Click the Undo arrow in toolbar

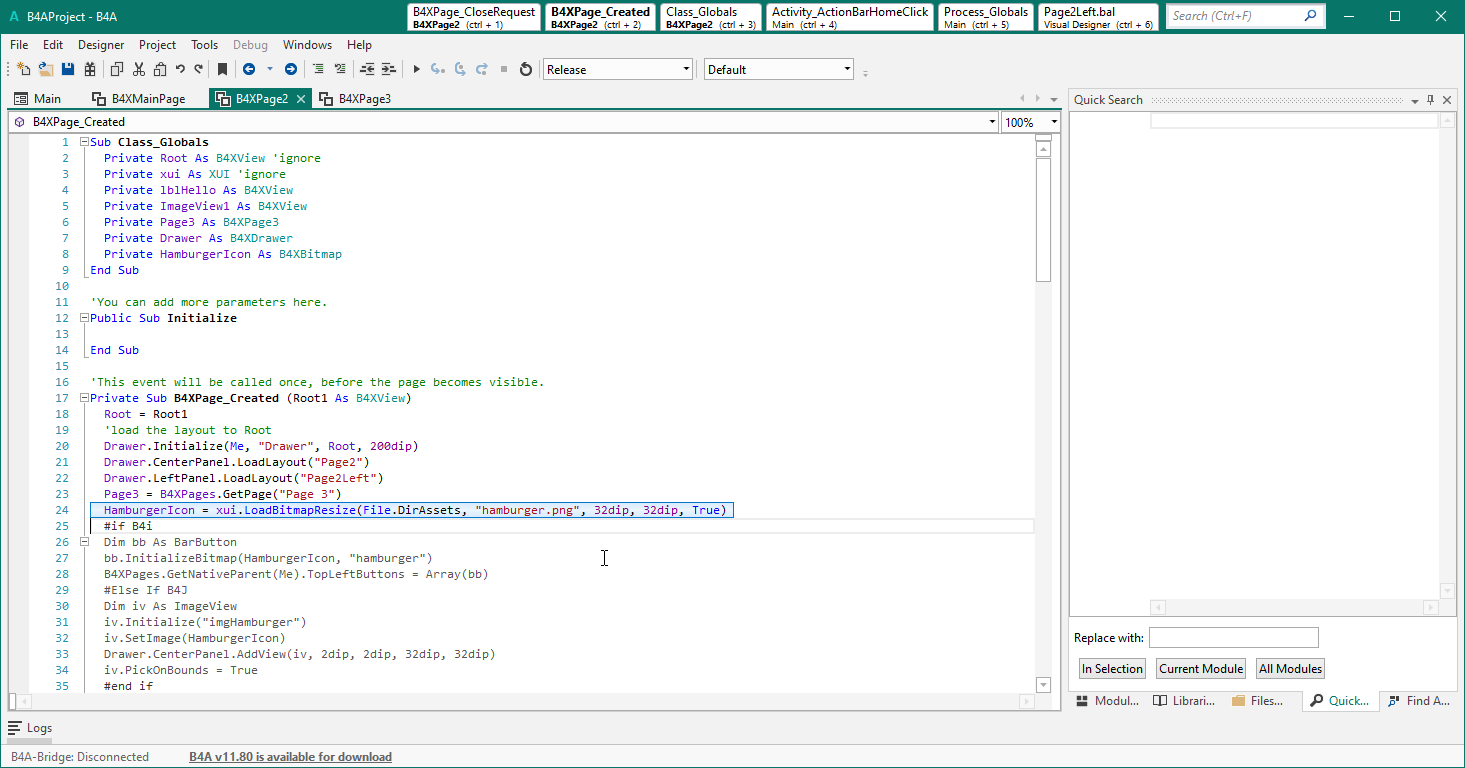tap(180, 69)
